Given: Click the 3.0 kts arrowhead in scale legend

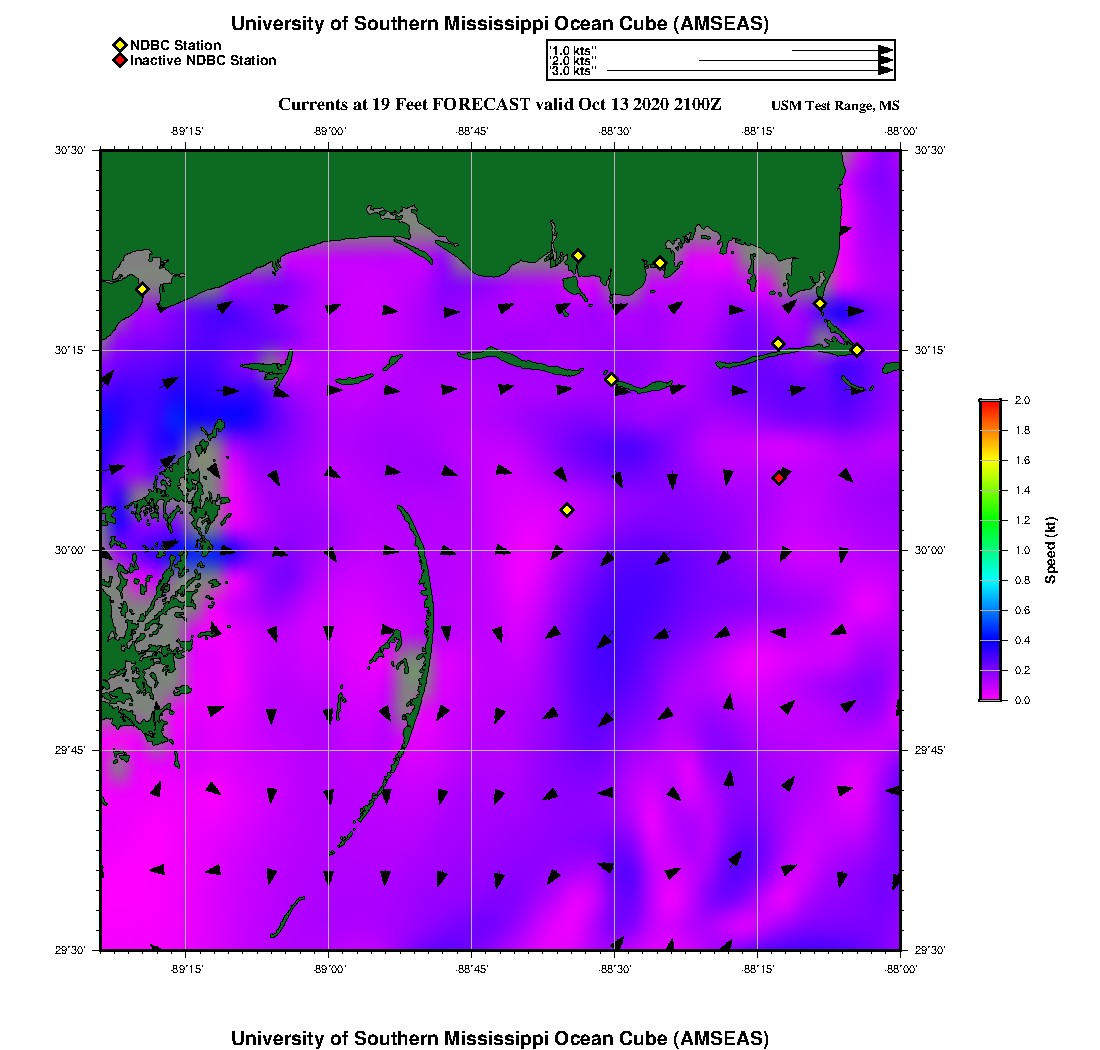Looking at the screenshot, I should tap(885, 71).
